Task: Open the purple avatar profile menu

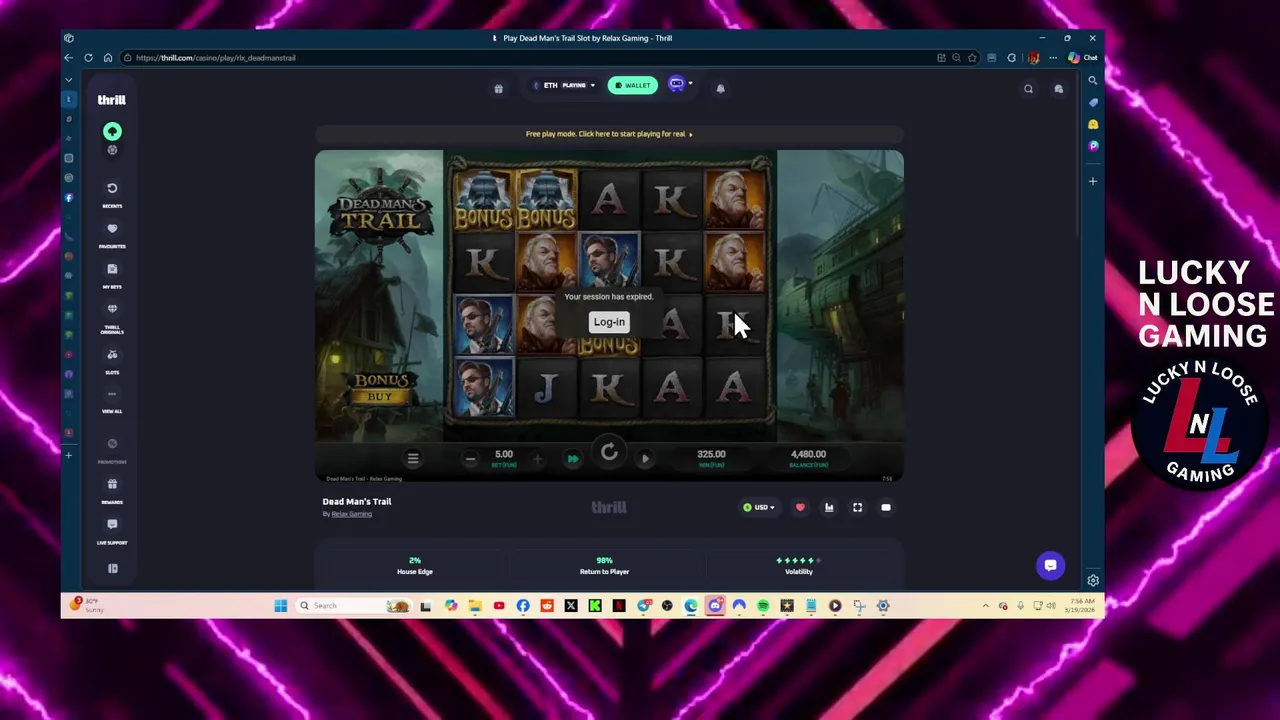Action: [679, 84]
